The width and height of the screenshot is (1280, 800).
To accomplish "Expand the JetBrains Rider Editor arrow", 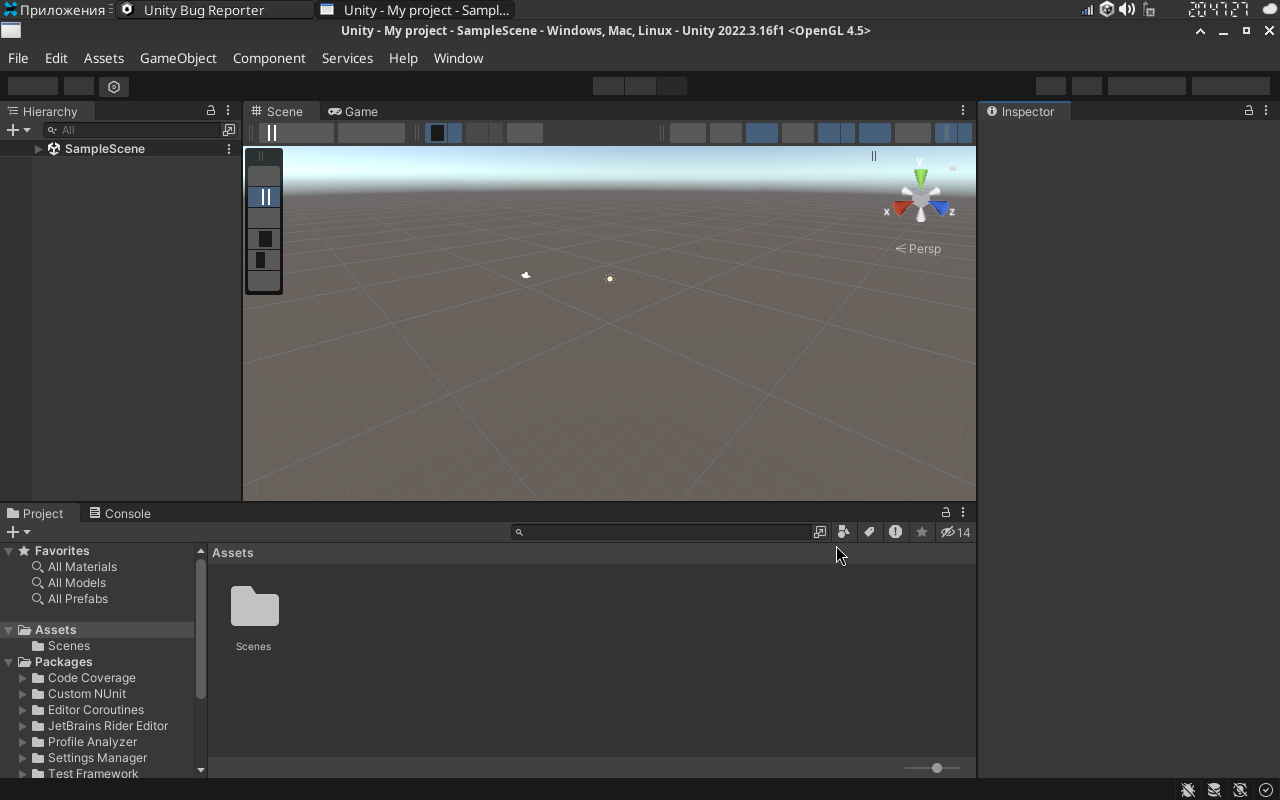I will click(23, 726).
